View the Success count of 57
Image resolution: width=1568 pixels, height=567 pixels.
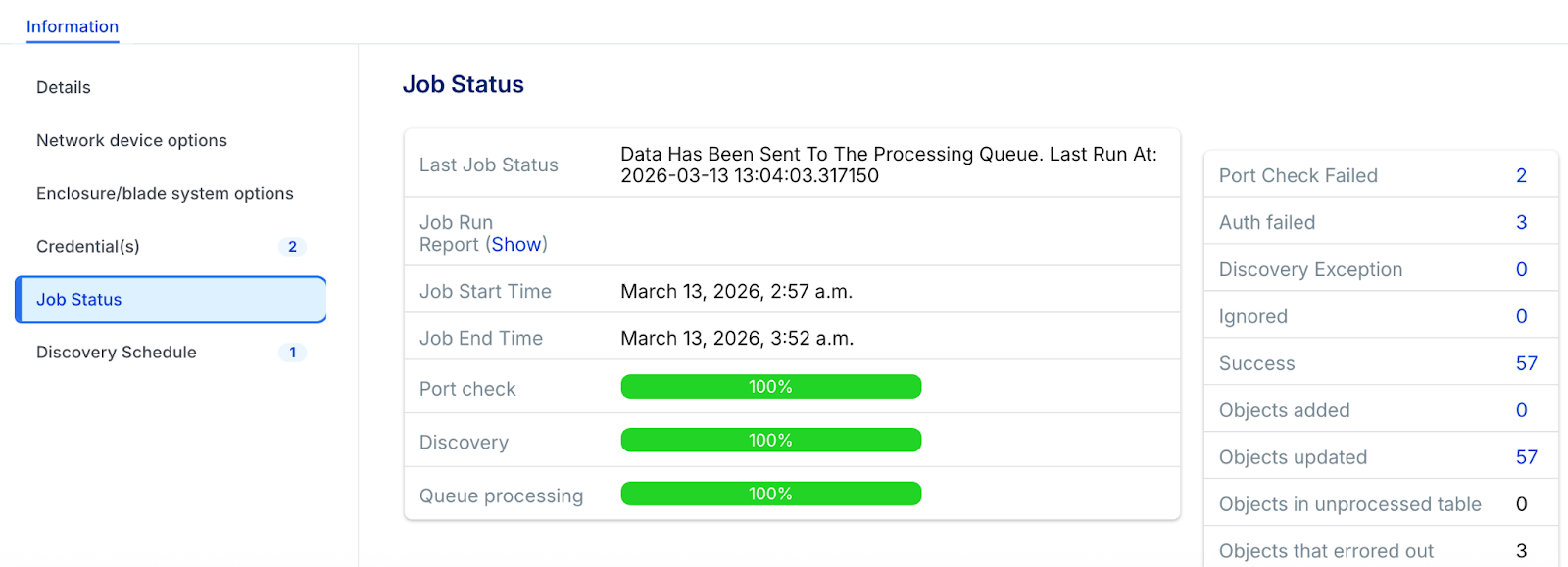coord(1526,363)
